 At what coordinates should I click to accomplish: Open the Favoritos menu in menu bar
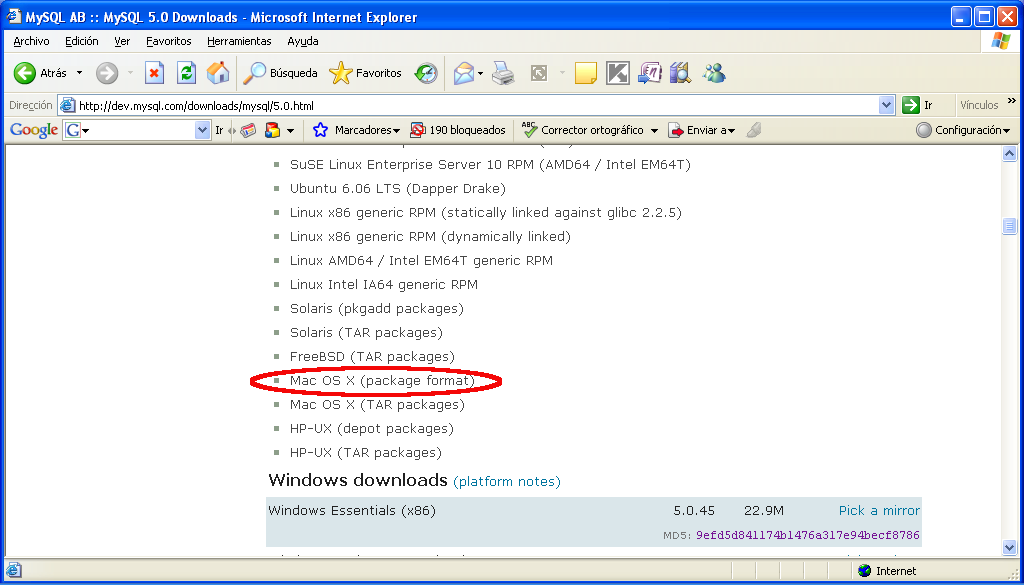tap(168, 41)
